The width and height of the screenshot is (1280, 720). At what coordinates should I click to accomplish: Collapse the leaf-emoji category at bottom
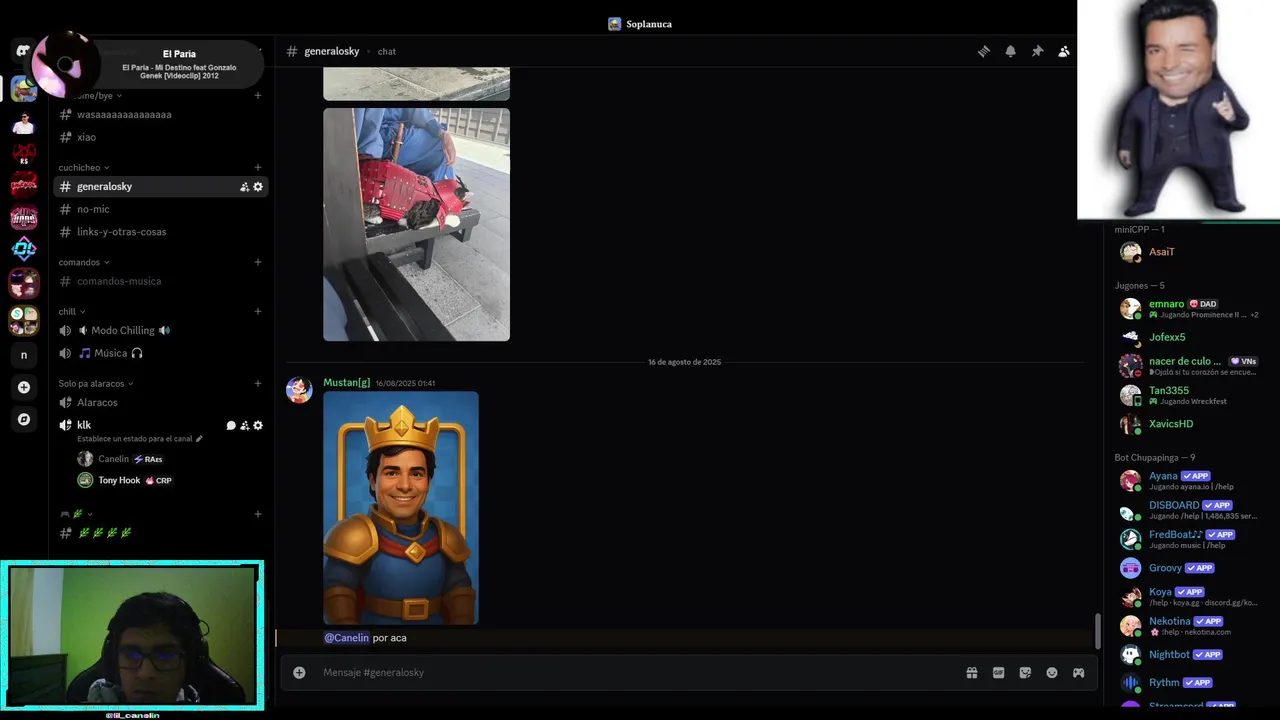point(76,514)
